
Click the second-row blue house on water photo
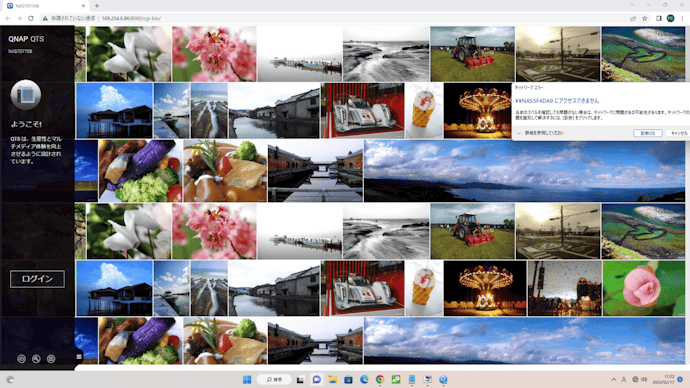tap(114, 111)
